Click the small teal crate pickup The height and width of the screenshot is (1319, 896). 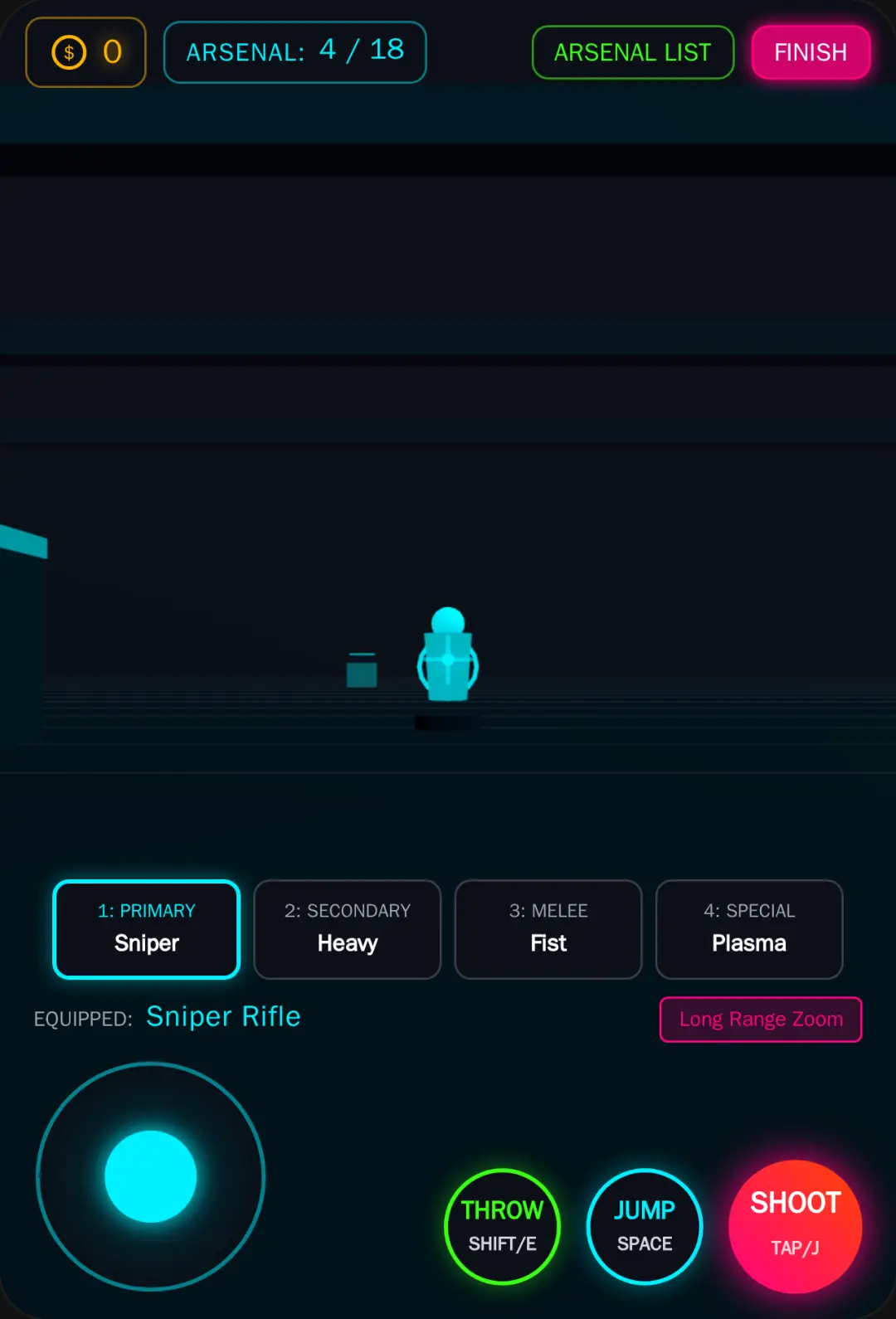(x=362, y=670)
